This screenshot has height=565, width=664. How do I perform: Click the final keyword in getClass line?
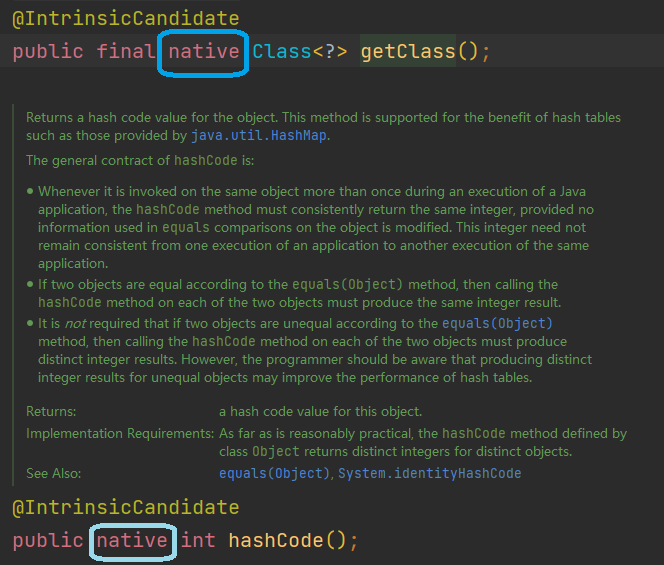126,52
